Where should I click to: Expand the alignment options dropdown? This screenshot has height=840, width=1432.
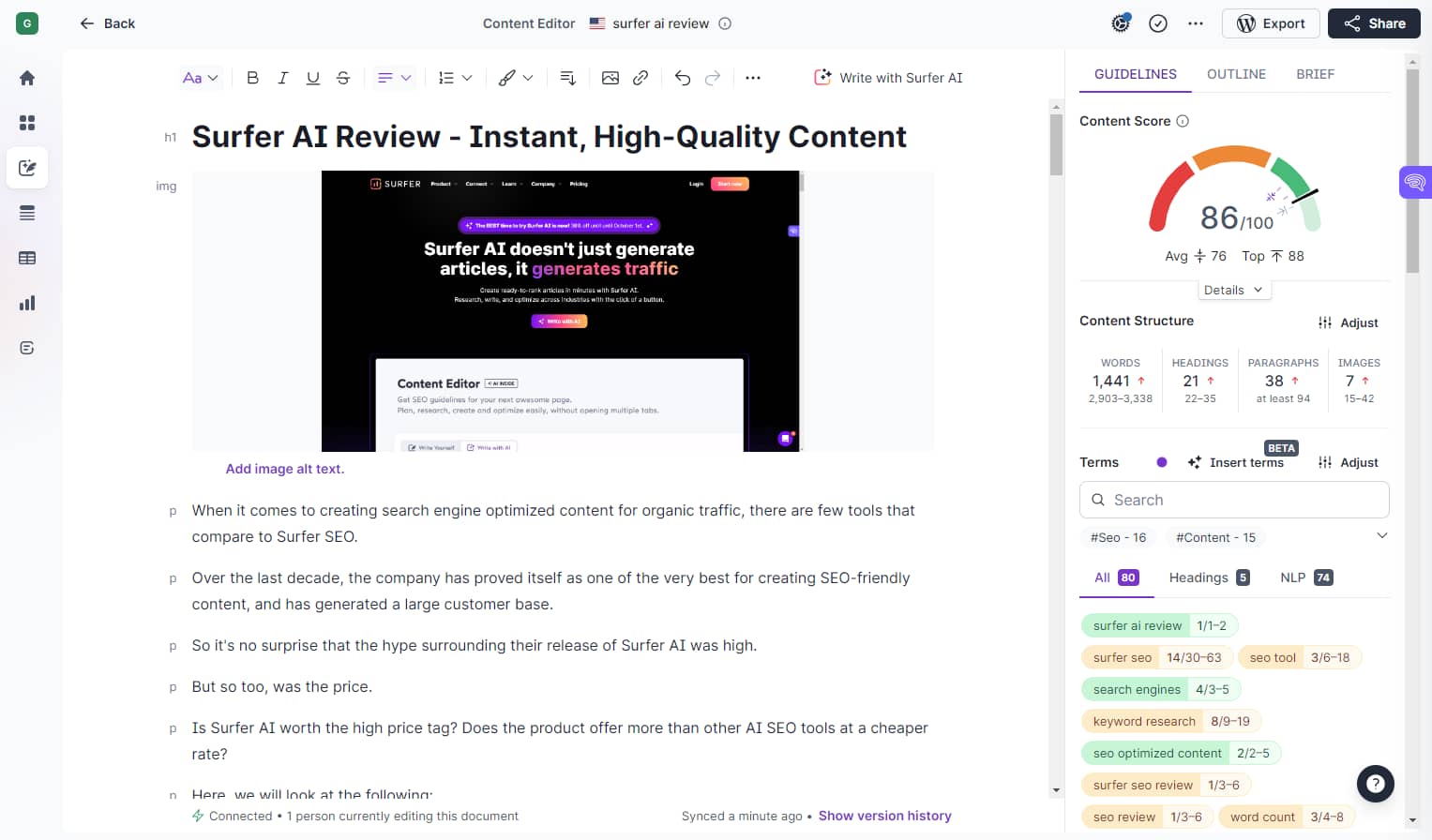pyautogui.click(x=405, y=78)
